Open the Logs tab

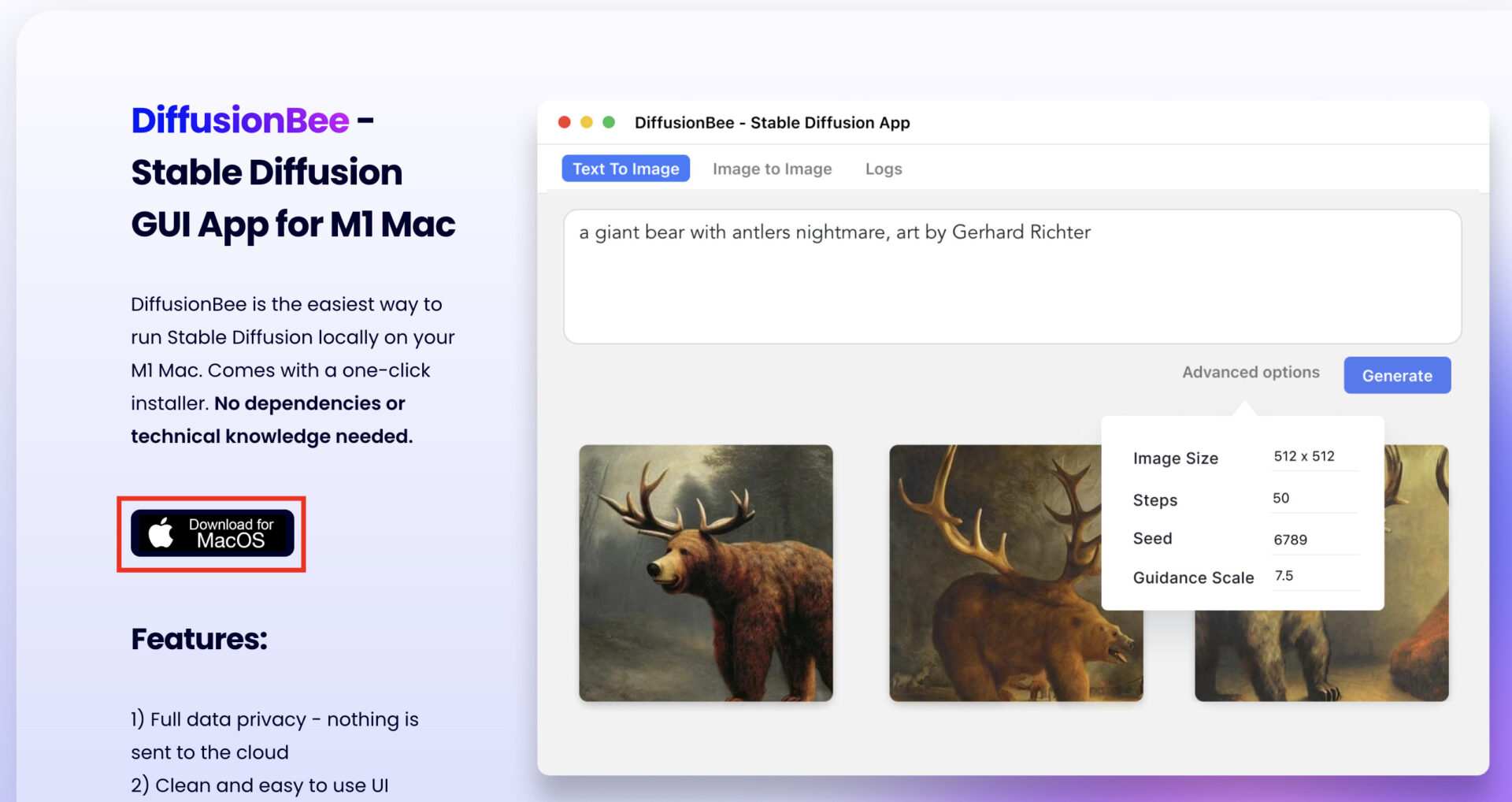pyautogui.click(x=883, y=168)
